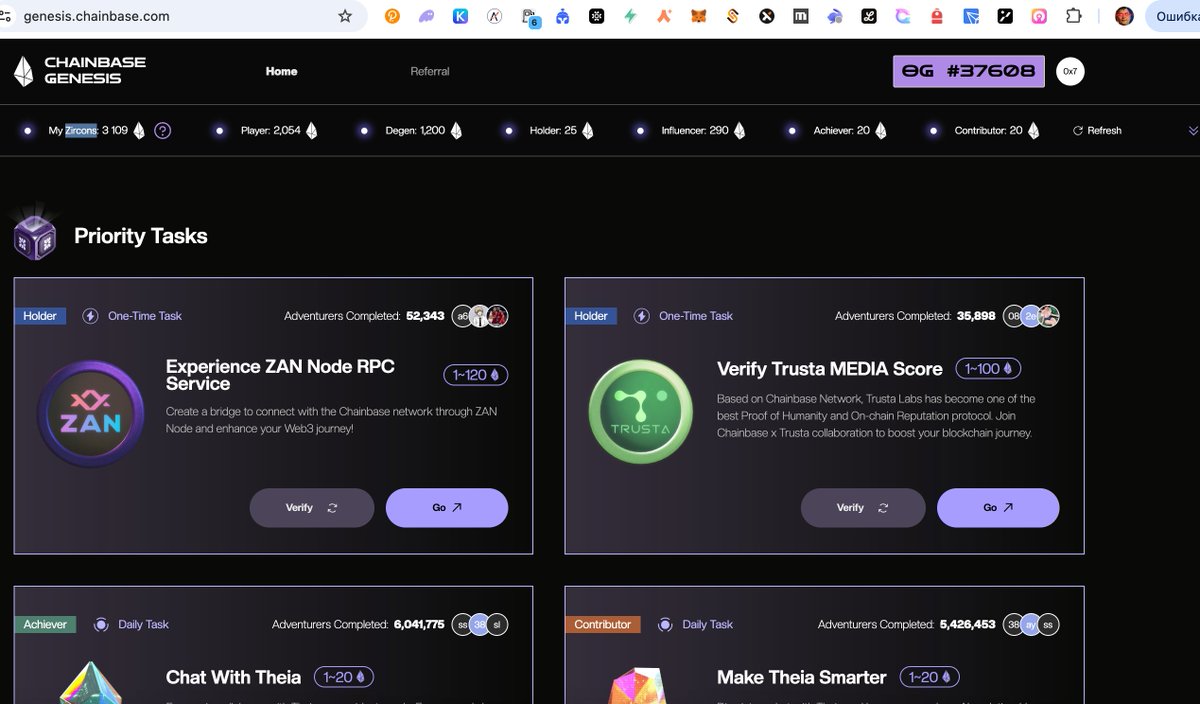Click the 'Player: 2,054' stat

click(270, 131)
